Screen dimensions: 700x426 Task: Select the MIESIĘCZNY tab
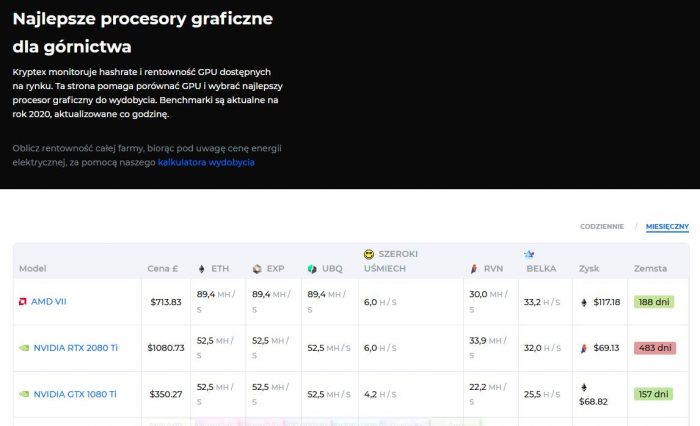click(667, 226)
